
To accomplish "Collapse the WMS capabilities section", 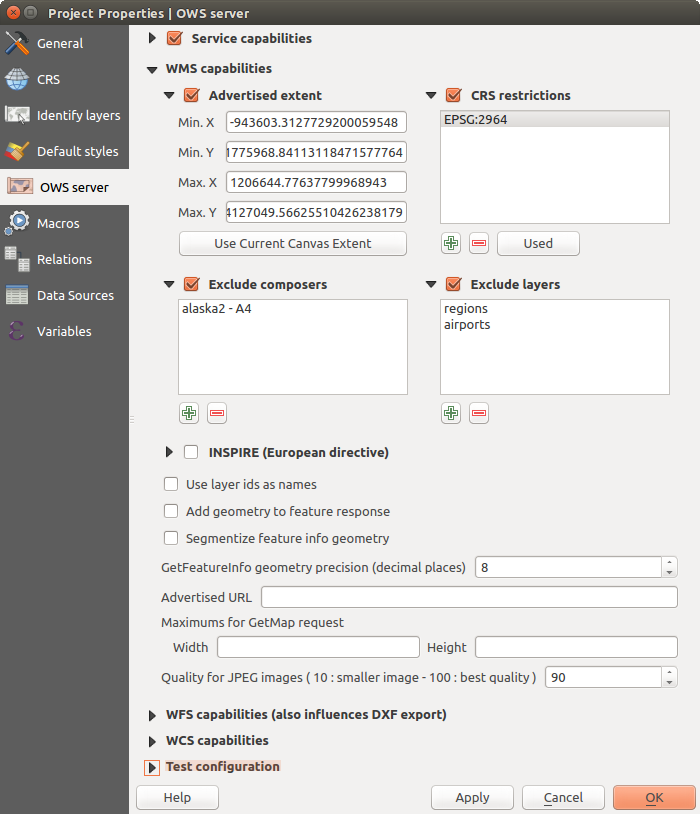I will coord(152,68).
